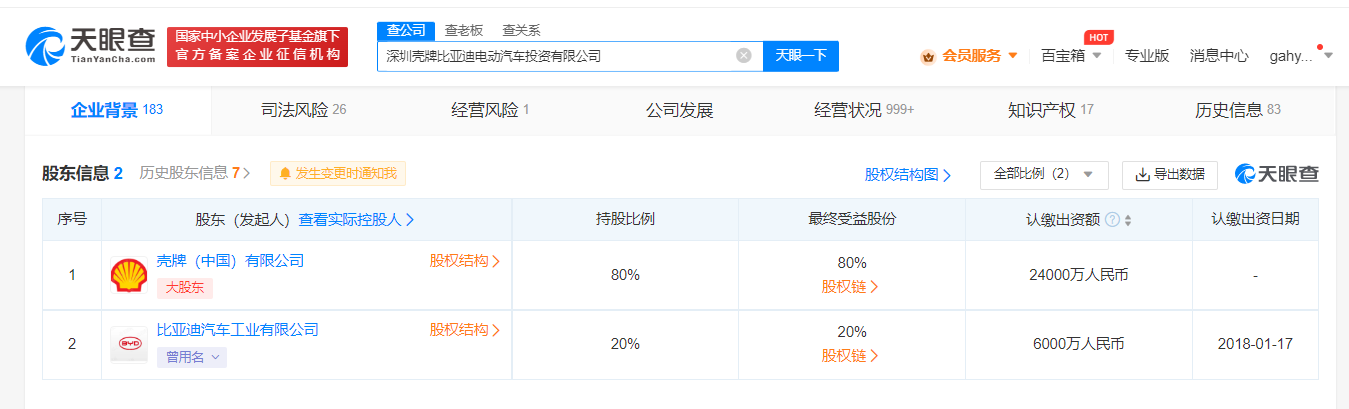
Task: Click the crown icon beside 会员服务
Action: 928,56
